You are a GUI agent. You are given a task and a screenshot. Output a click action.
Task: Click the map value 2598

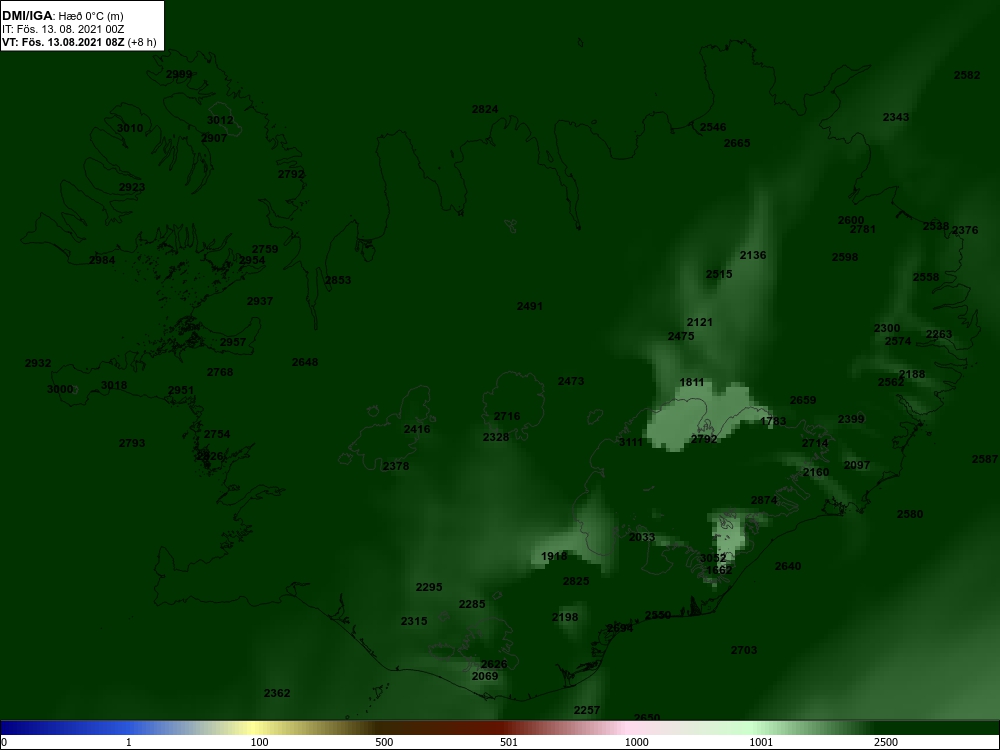[x=845, y=257]
